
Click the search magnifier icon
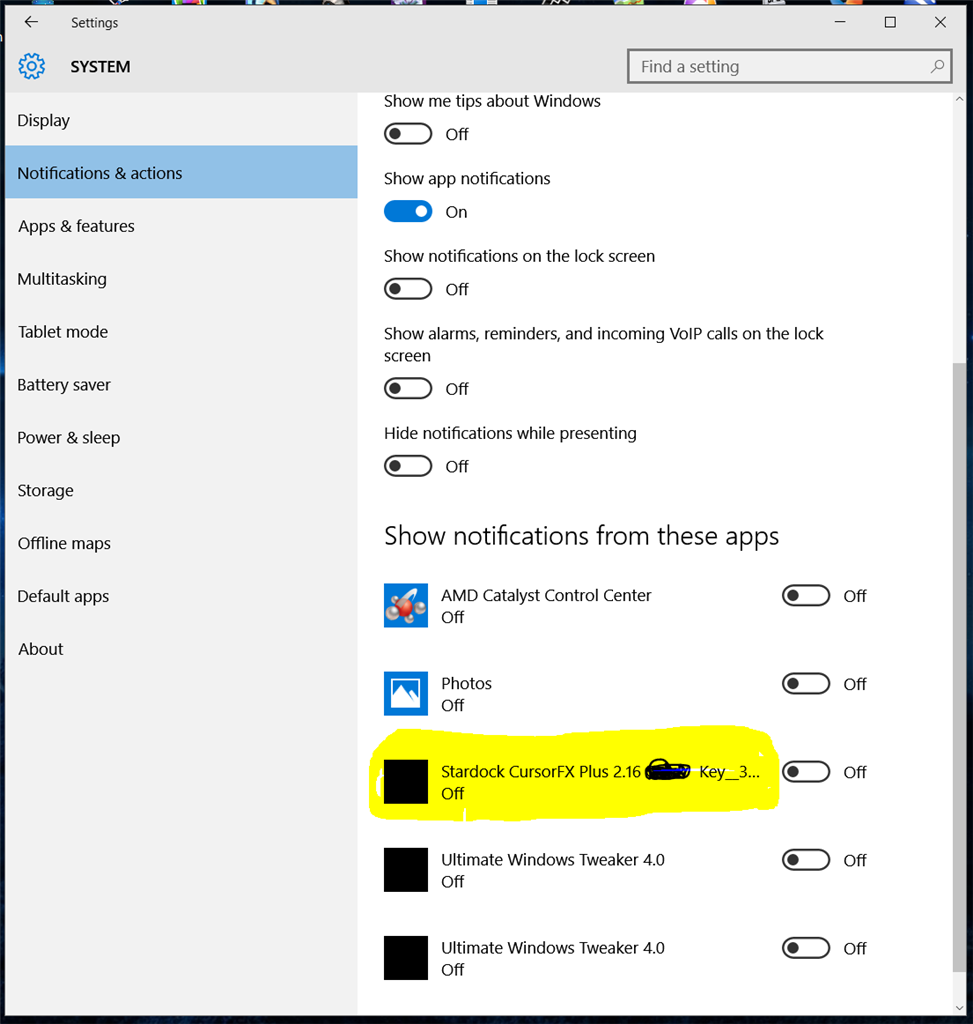pos(937,66)
